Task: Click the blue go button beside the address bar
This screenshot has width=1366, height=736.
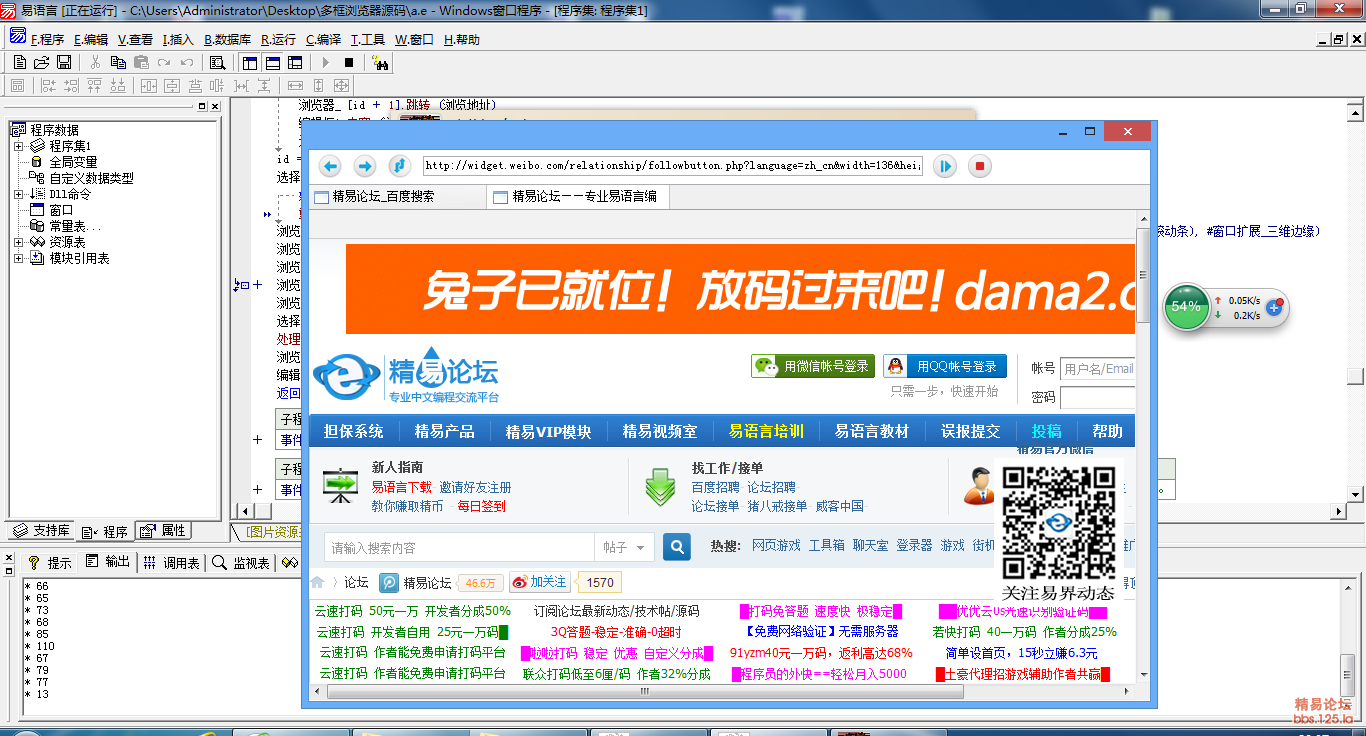Action: point(945,166)
